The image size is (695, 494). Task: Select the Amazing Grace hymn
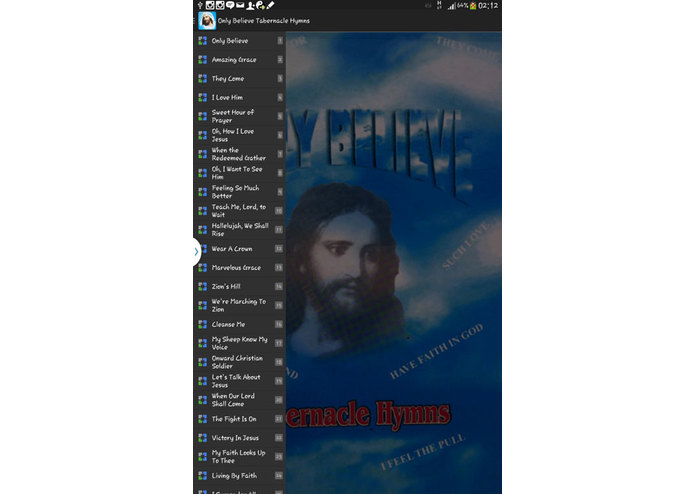pos(239,60)
